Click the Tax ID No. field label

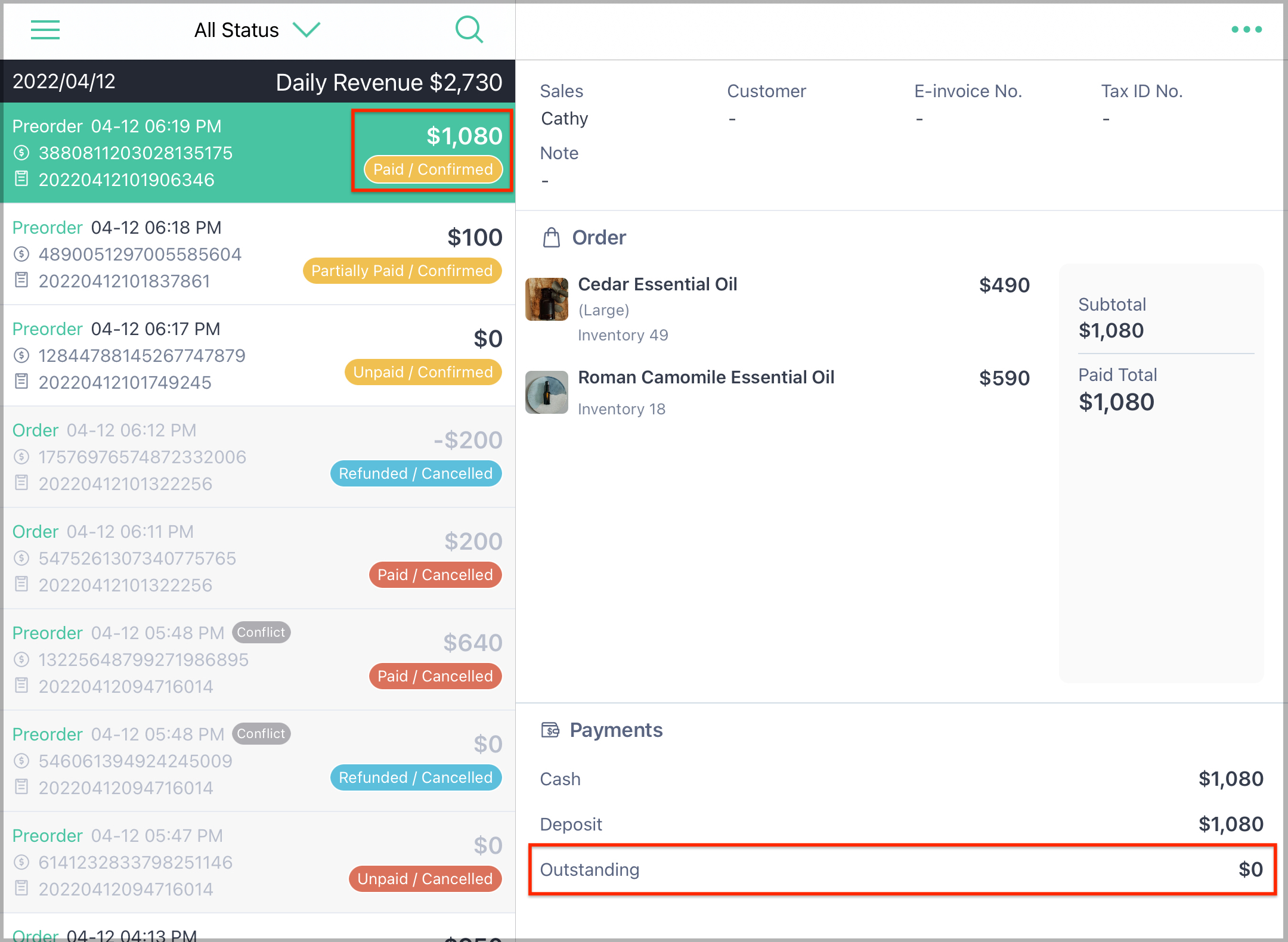(1142, 91)
